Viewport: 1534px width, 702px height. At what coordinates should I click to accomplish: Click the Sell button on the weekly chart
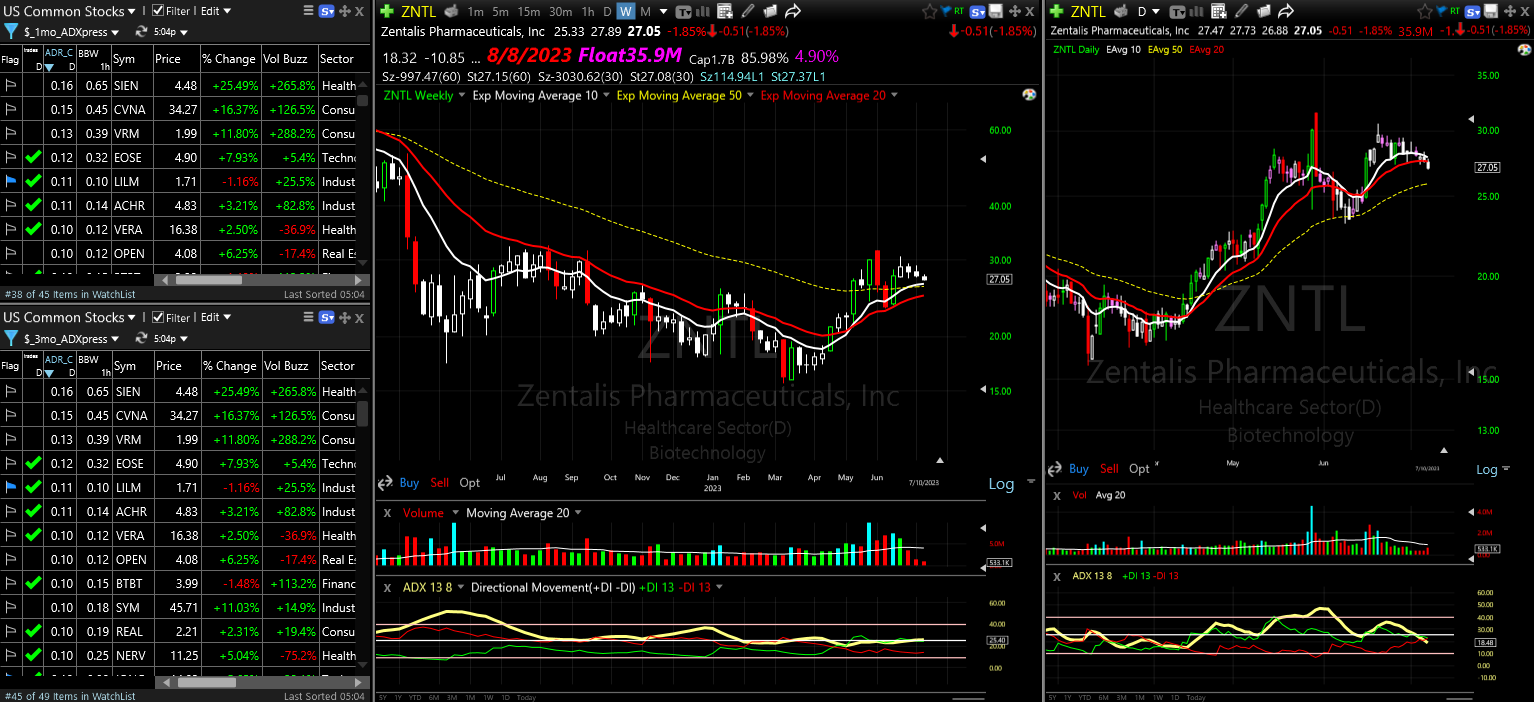tap(440, 482)
